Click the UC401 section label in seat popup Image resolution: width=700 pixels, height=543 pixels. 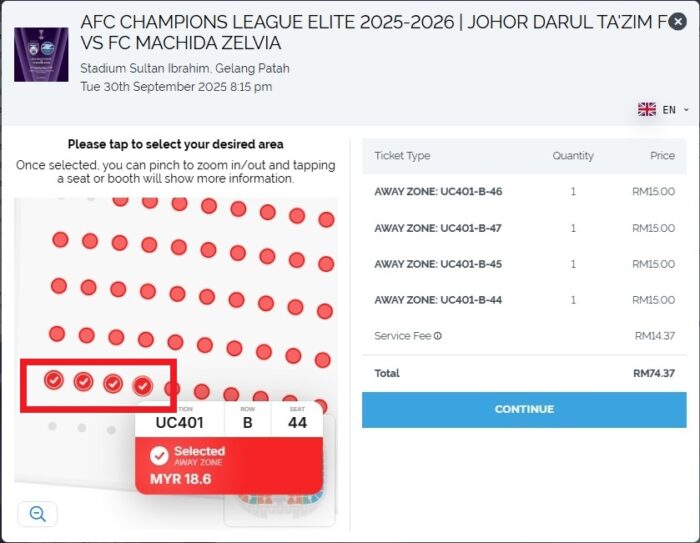click(x=180, y=422)
